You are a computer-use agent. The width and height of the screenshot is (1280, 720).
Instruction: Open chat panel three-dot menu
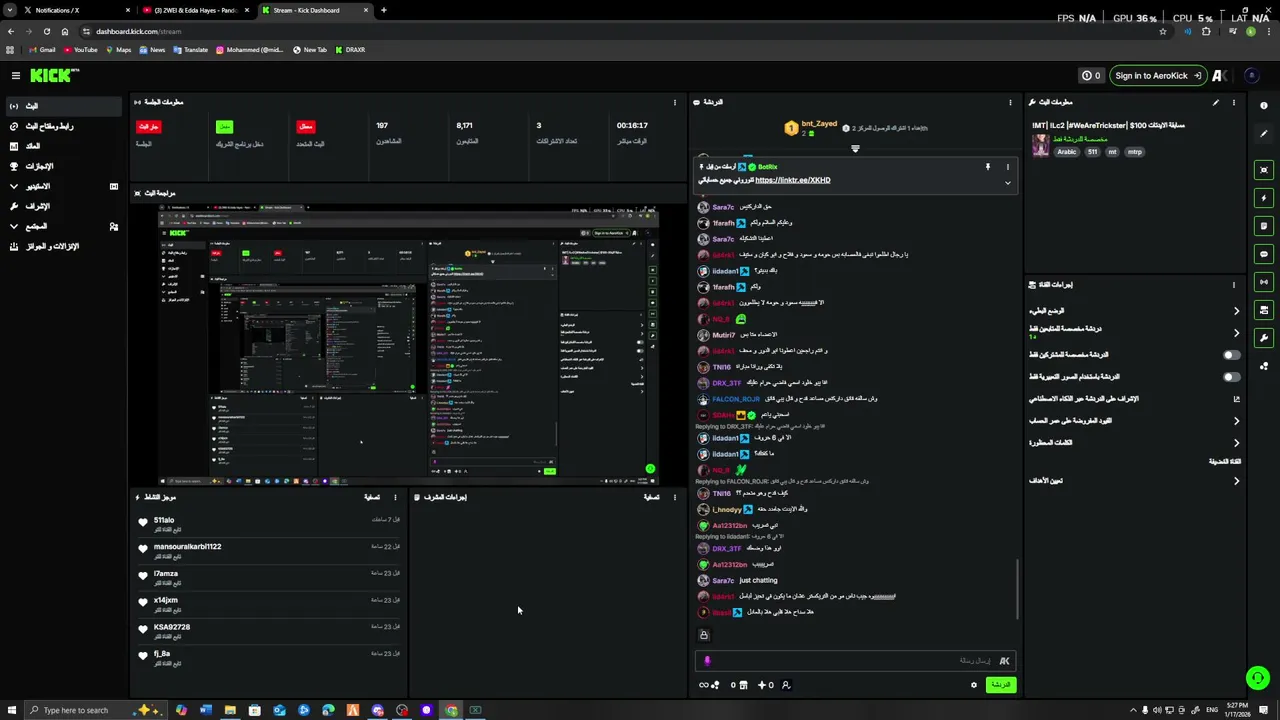click(x=1010, y=102)
